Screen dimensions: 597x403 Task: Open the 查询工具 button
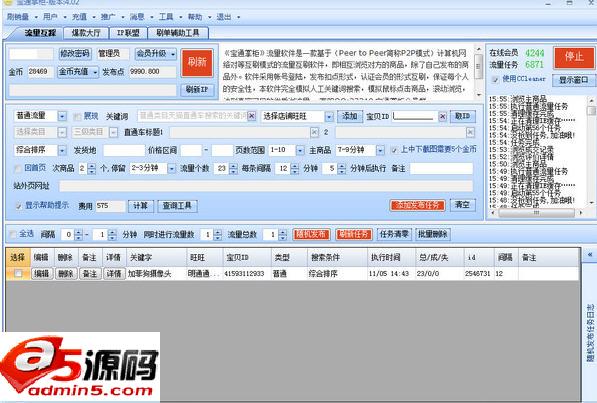177,206
